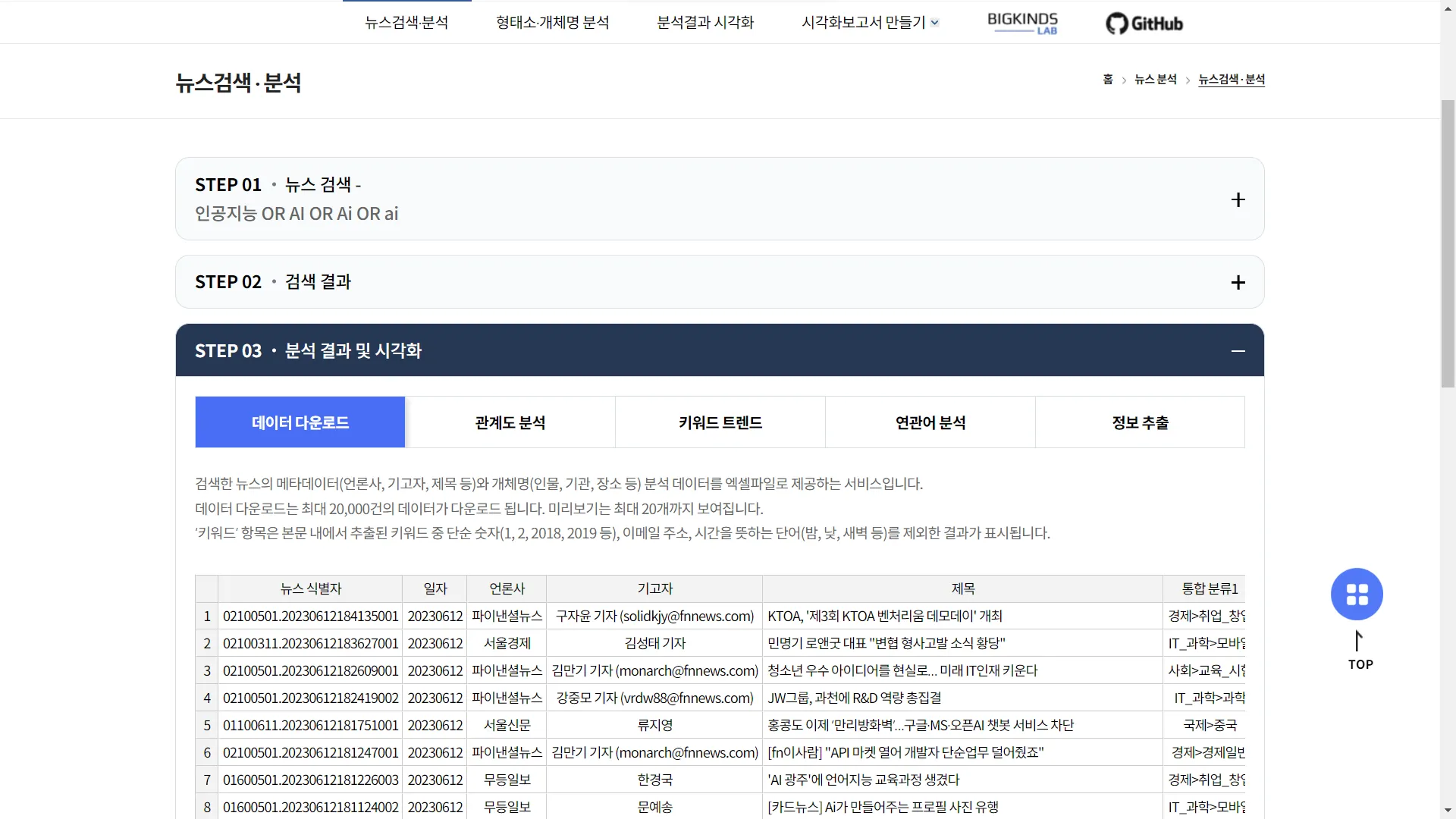Click the 홈 breadcrumb link
Viewport: 1456px width, 819px height.
coord(1108,80)
